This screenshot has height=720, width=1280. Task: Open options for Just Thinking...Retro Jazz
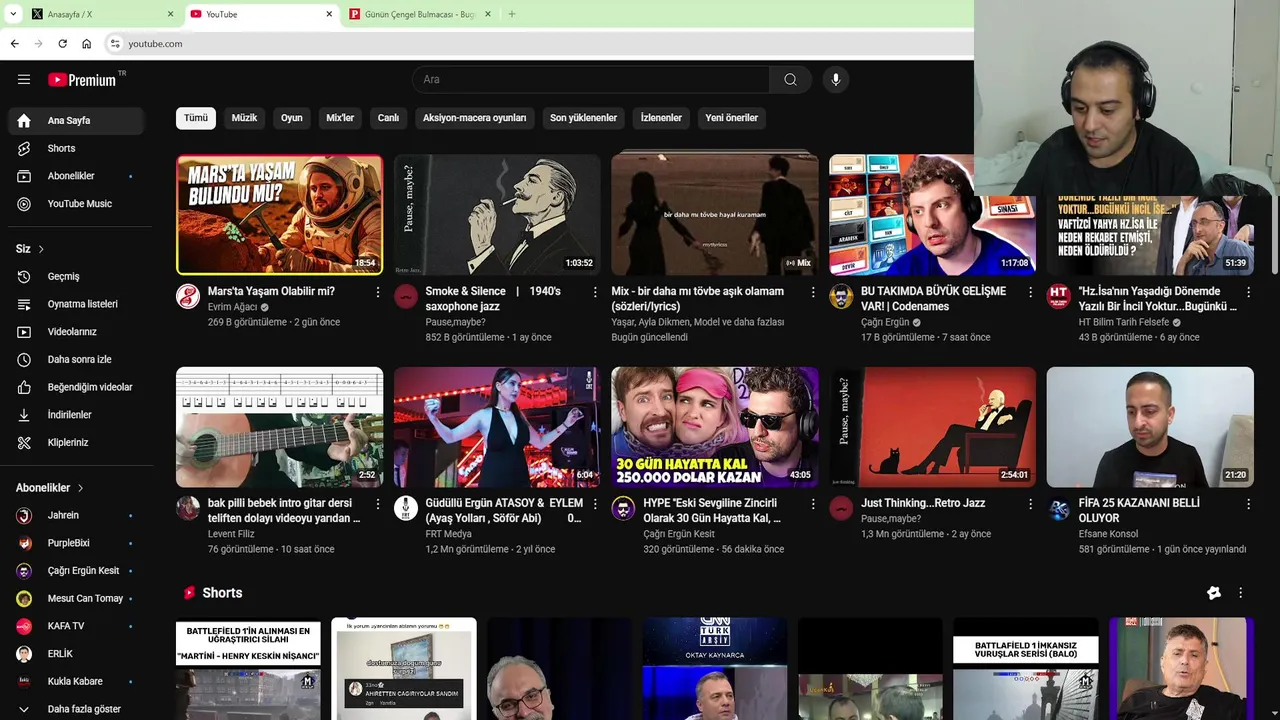click(x=1030, y=504)
